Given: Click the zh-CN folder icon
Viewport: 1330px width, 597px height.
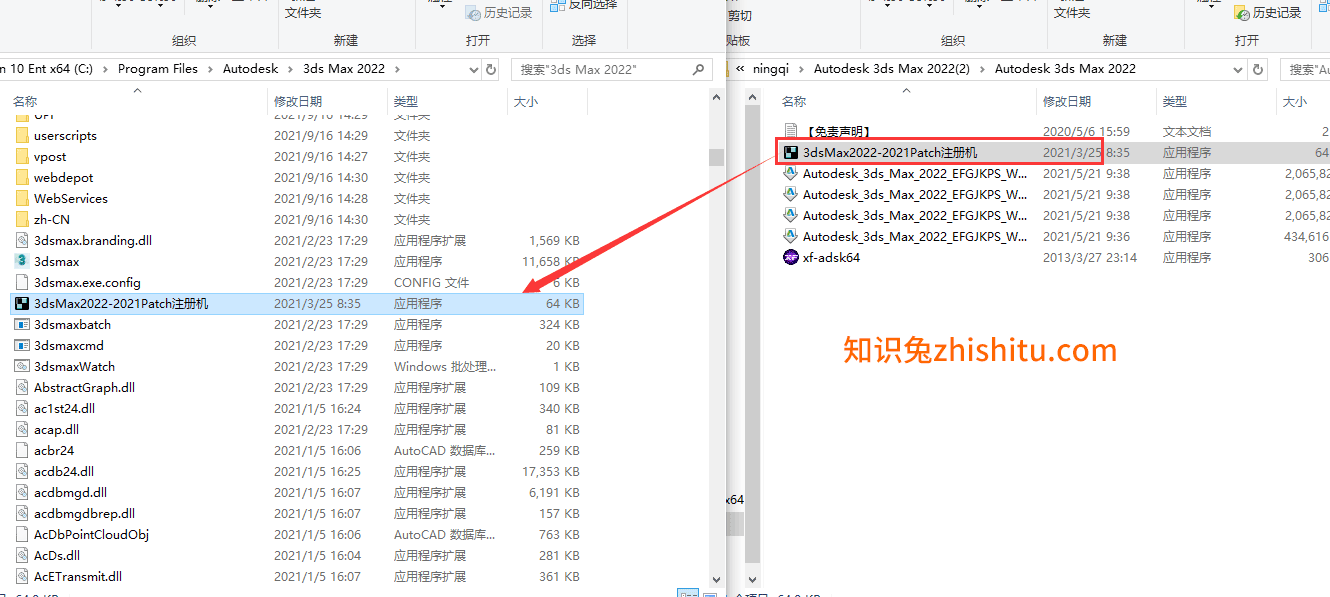Looking at the screenshot, I should 22,220.
